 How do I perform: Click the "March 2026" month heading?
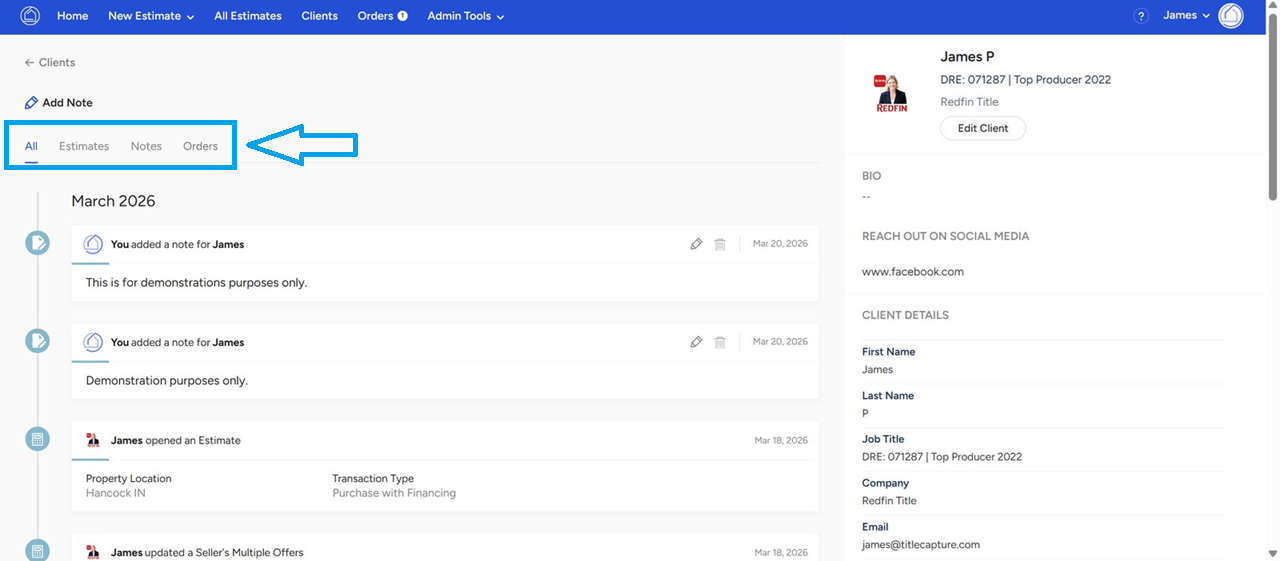113,201
